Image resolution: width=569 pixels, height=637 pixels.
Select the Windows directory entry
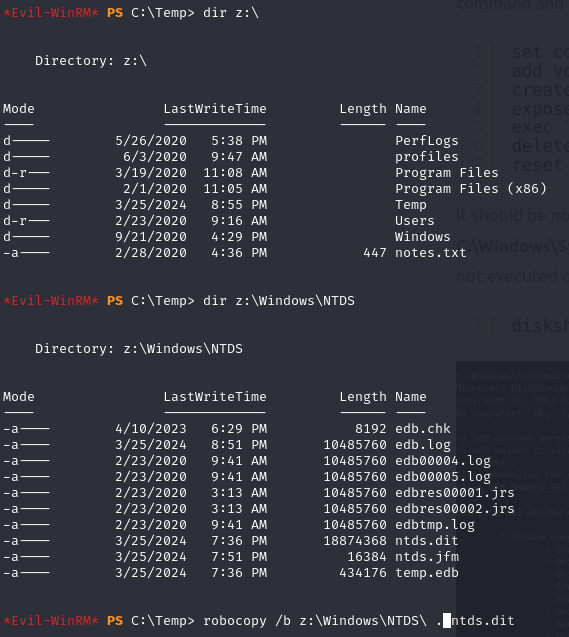pyautogui.click(x=422, y=237)
